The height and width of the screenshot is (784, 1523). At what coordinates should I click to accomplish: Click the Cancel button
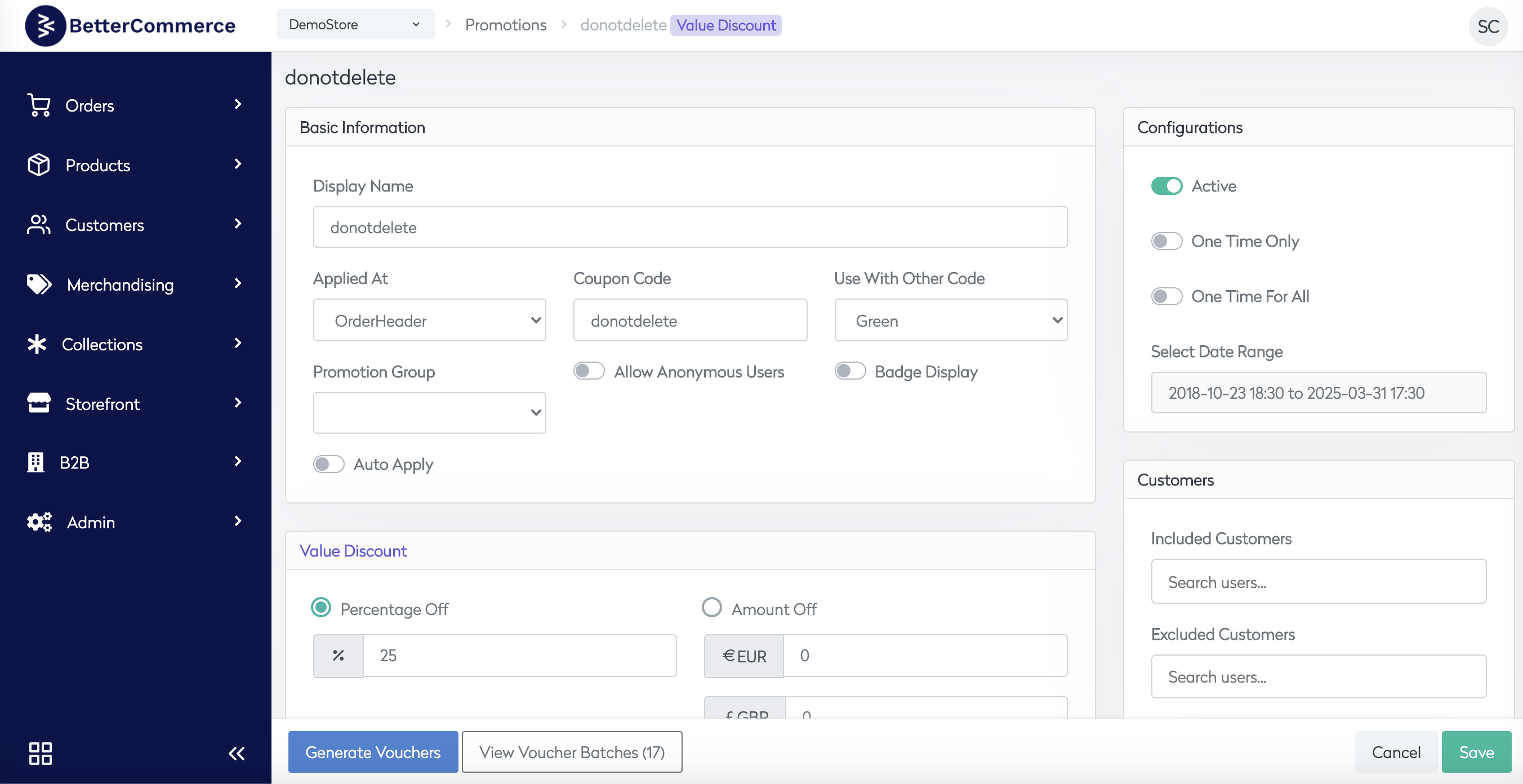(1396, 752)
